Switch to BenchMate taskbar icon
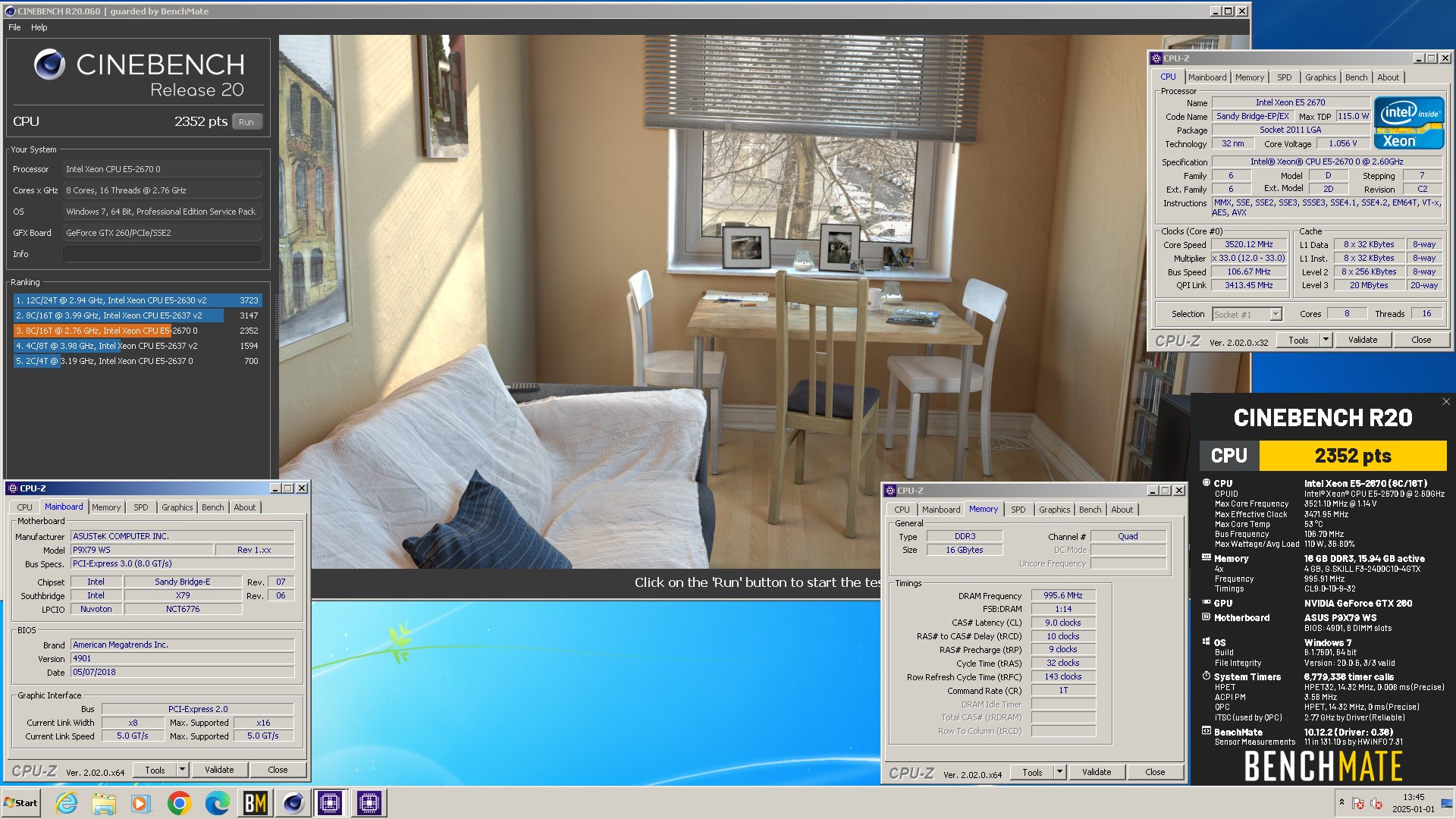 [x=255, y=803]
